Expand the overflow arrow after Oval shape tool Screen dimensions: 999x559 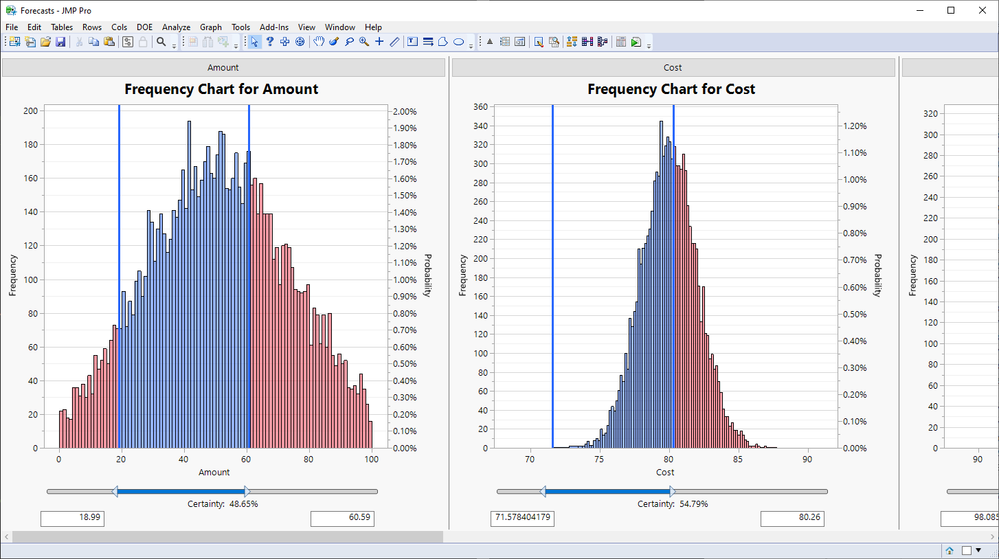[x=473, y=44]
